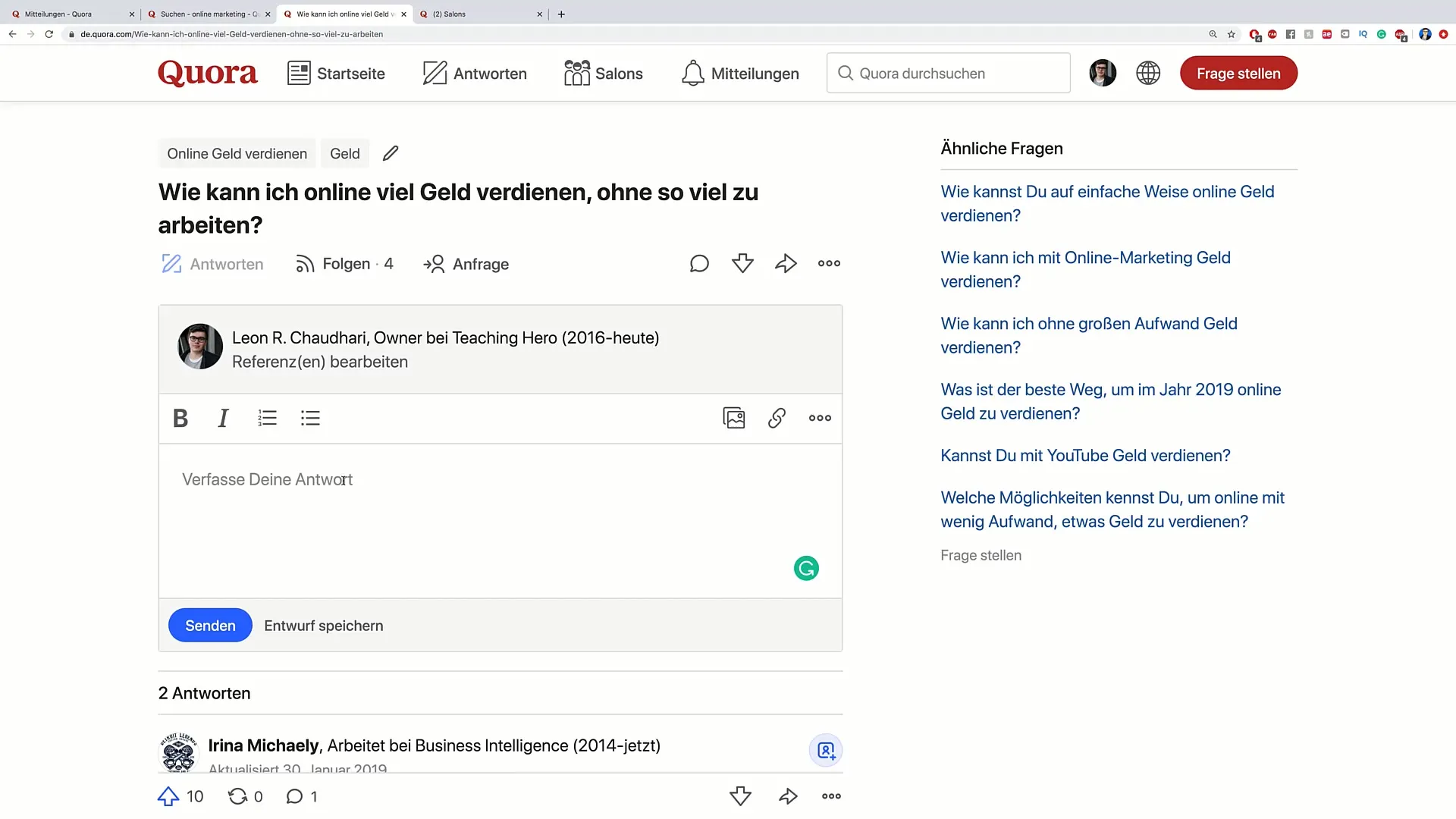Open the Salons navigation item

tap(604, 74)
